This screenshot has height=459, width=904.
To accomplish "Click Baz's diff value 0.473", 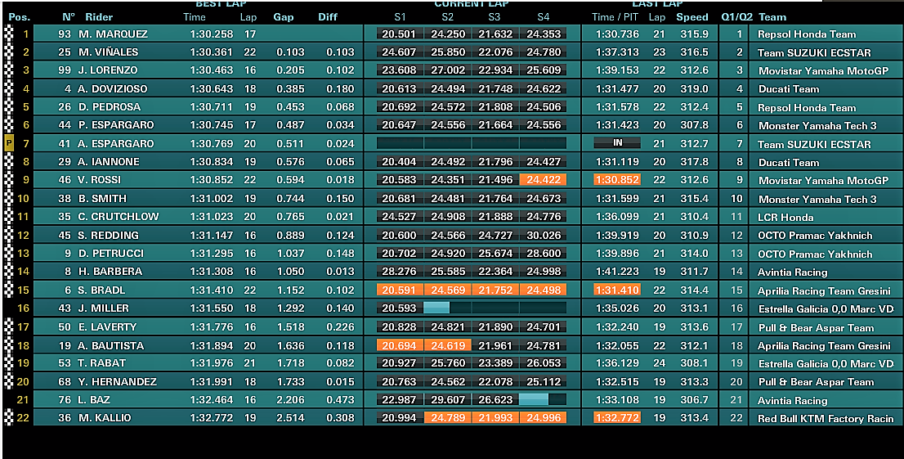I will 340,400.
